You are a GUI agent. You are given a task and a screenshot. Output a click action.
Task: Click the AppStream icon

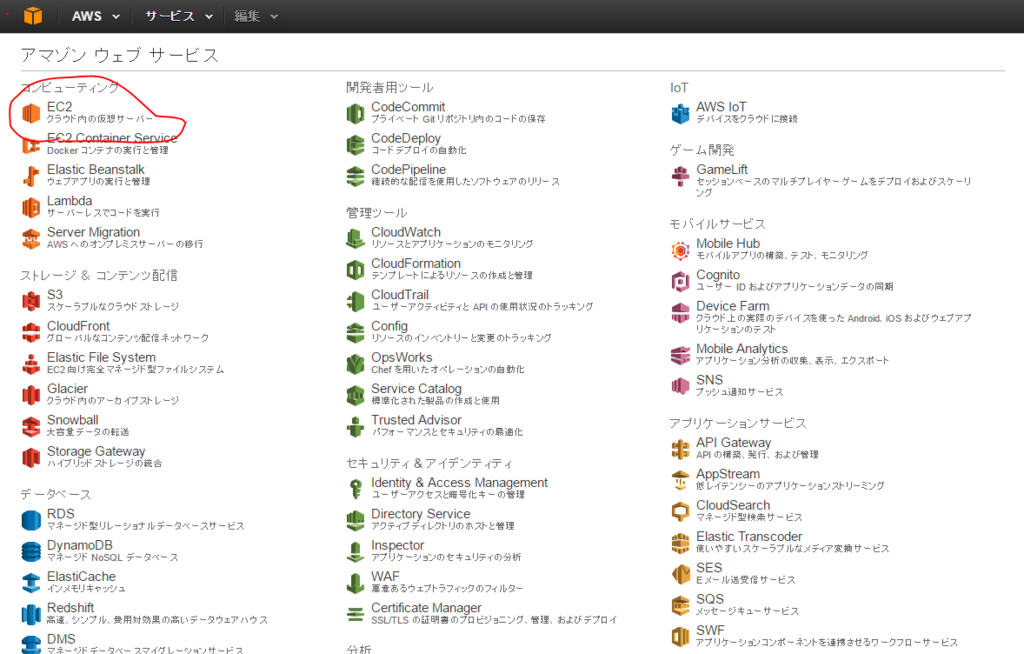[x=680, y=480]
